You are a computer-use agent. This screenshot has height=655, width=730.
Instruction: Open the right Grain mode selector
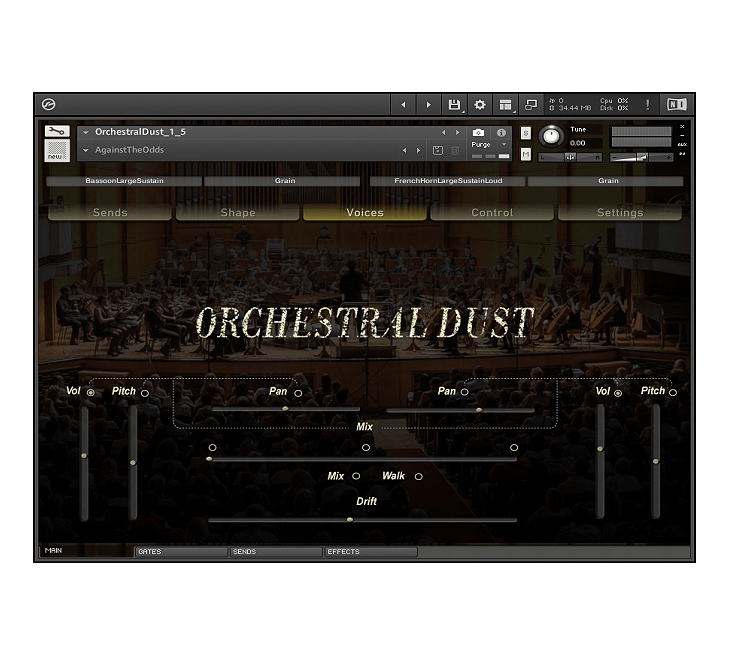606,181
